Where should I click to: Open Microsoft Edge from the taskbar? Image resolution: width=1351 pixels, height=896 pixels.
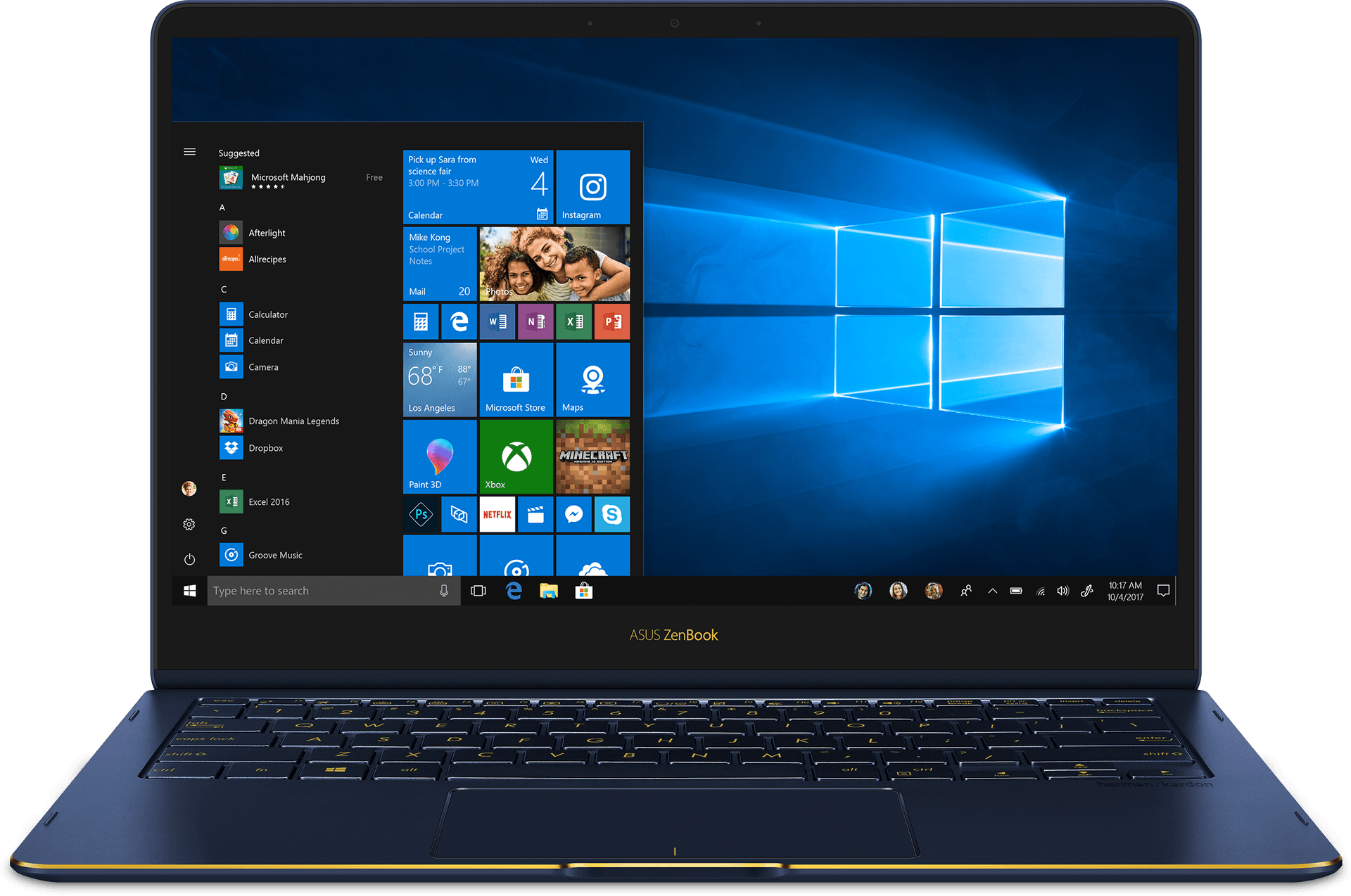coord(514,591)
